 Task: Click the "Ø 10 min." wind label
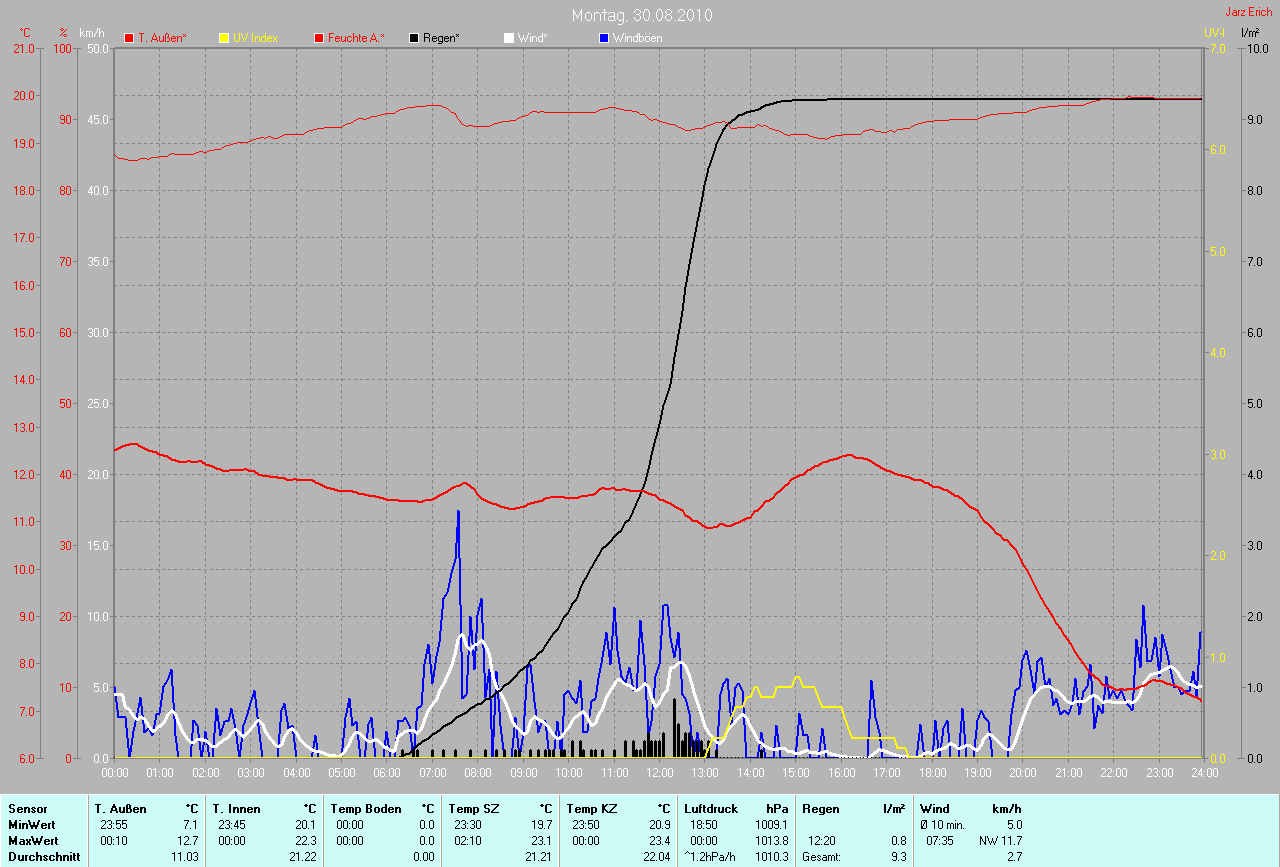tap(943, 825)
